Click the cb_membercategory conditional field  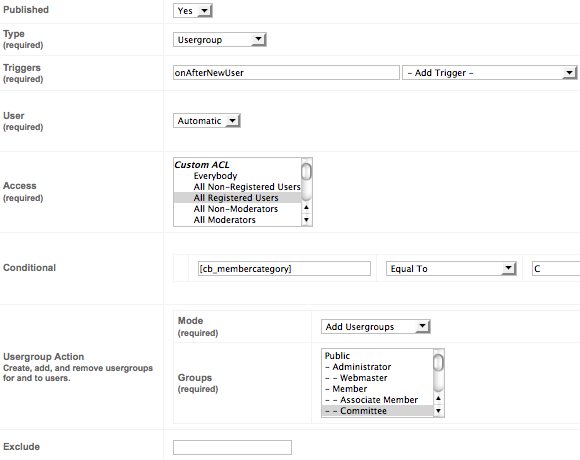pos(284,268)
